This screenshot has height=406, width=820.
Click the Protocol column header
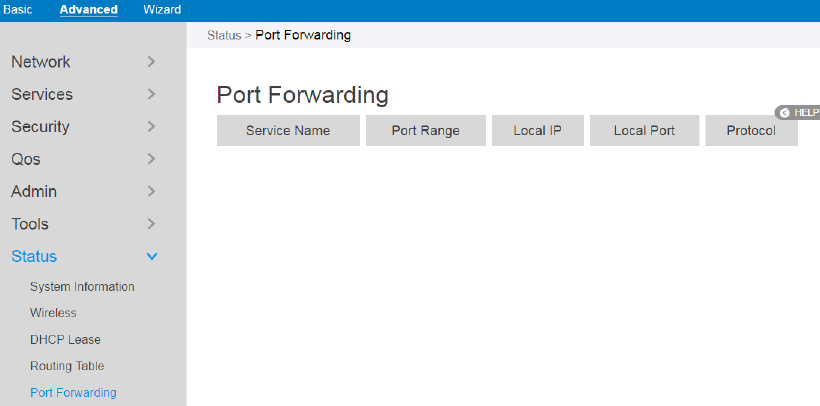point(751,131)
